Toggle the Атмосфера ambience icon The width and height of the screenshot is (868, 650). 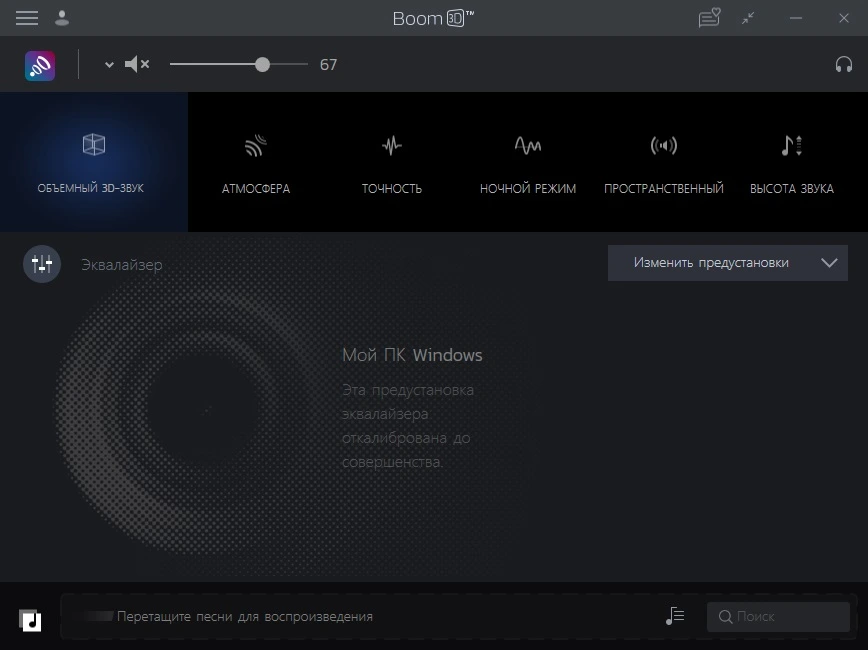click(256, 146)
